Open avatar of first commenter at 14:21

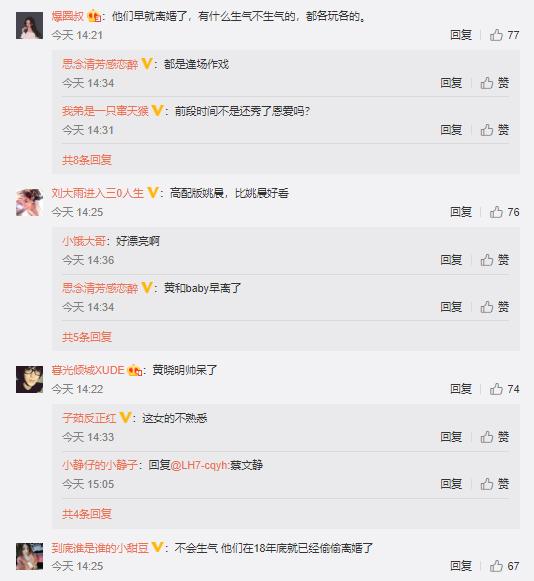click(29, 25)
